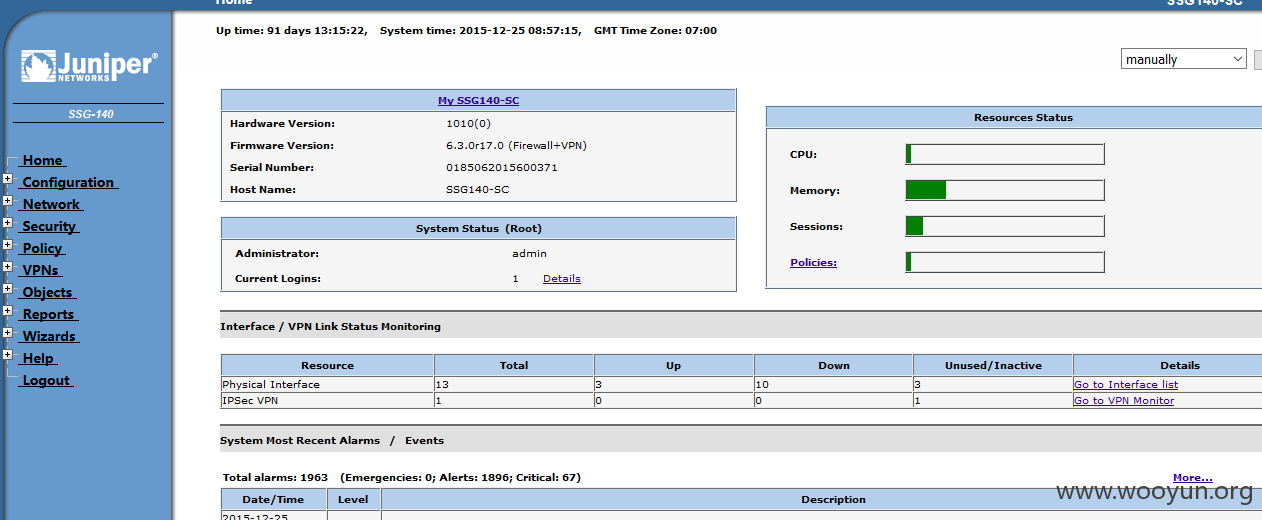Select Host Name value SSG140-SC
Viewport: 1262px width, 520px height.
(x=479, y=190)
